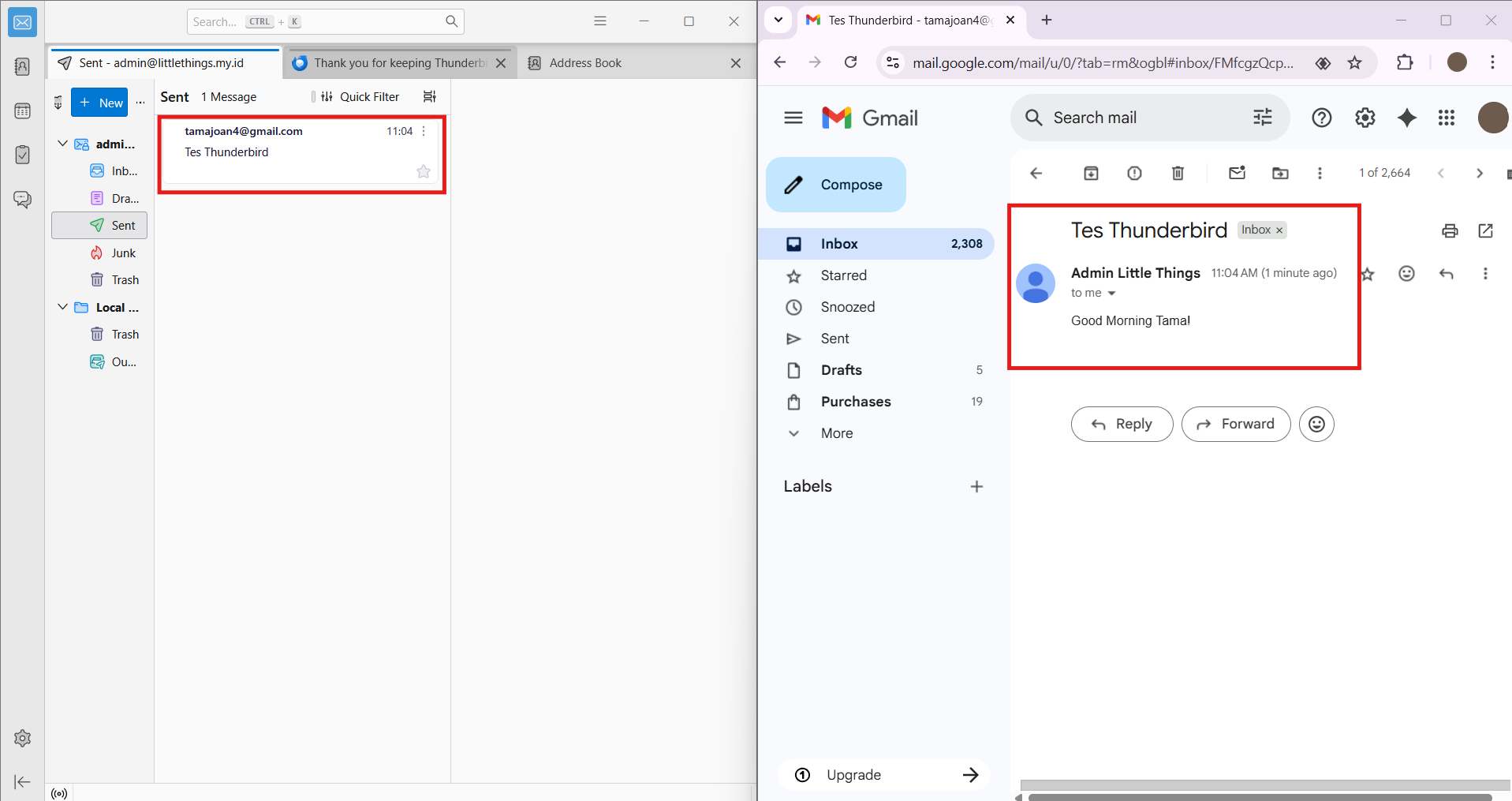Click the Forward button below email

pyautogui.click(x=1236, y=425)
